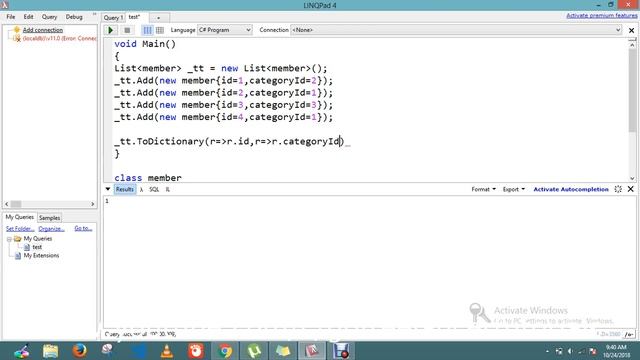640x360 pixels.
Task: Select the localdb connection error icon
Action: [x=17, y=38]
